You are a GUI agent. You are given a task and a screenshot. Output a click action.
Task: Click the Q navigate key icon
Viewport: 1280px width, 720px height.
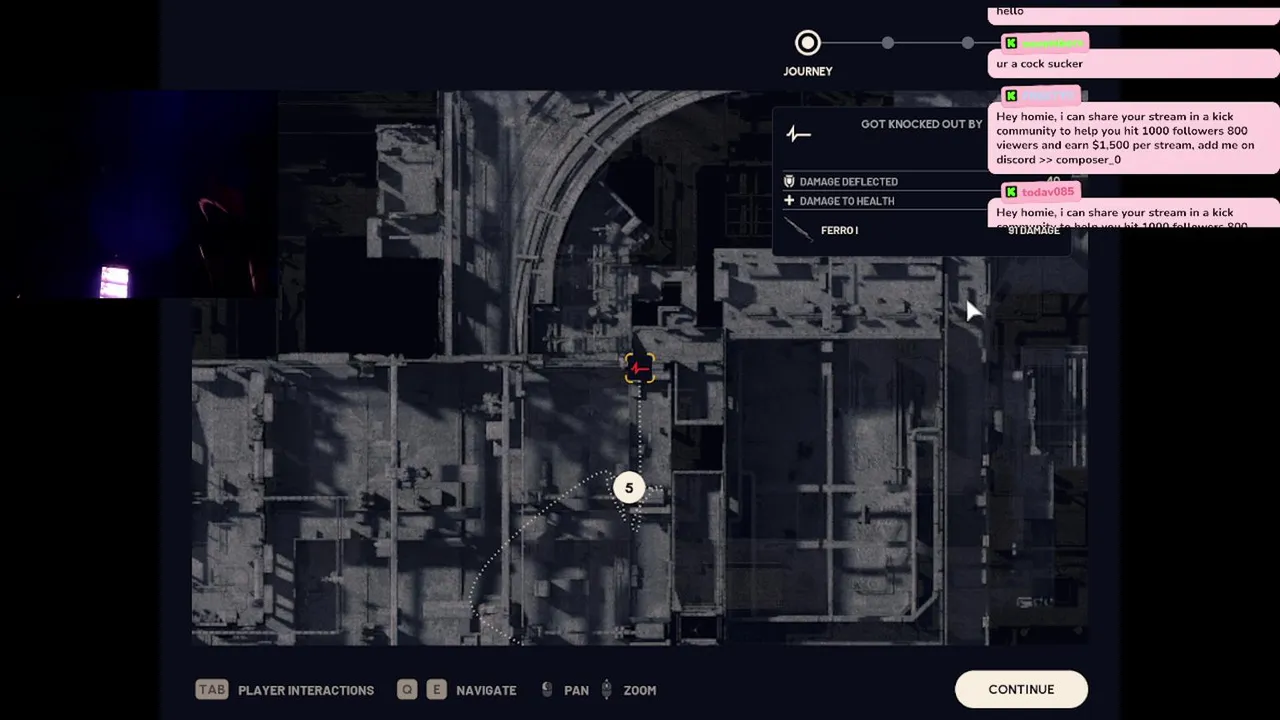407,689
